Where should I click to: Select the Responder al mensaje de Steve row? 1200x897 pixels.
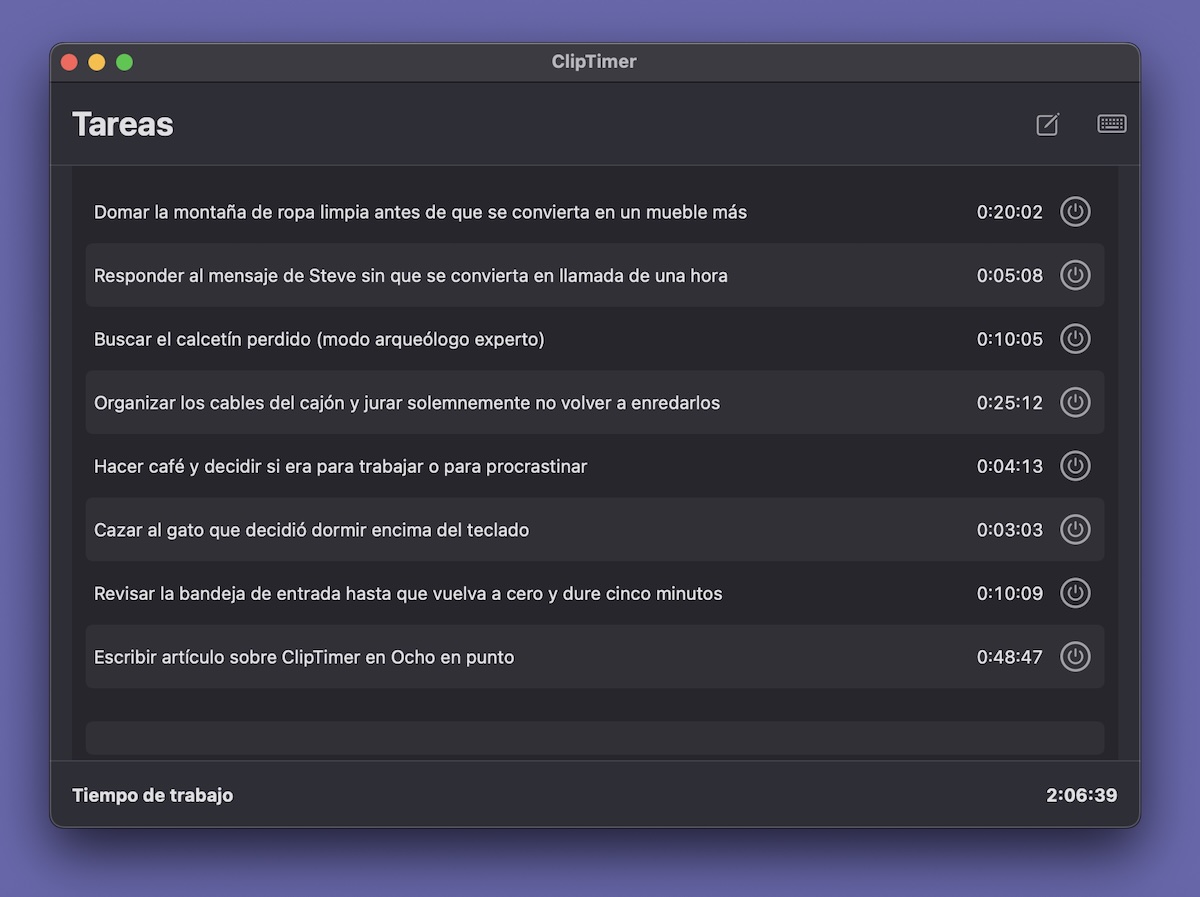pyautogui.click(x=595, y=275)
